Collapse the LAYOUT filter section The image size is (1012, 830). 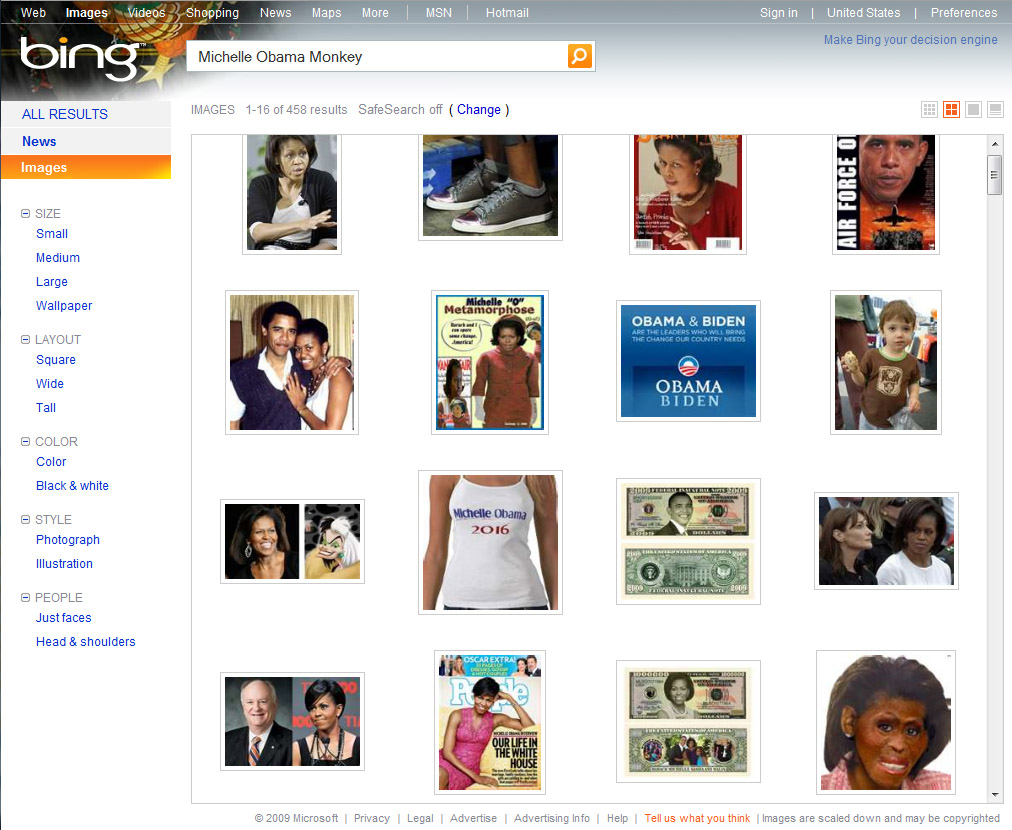26,340
